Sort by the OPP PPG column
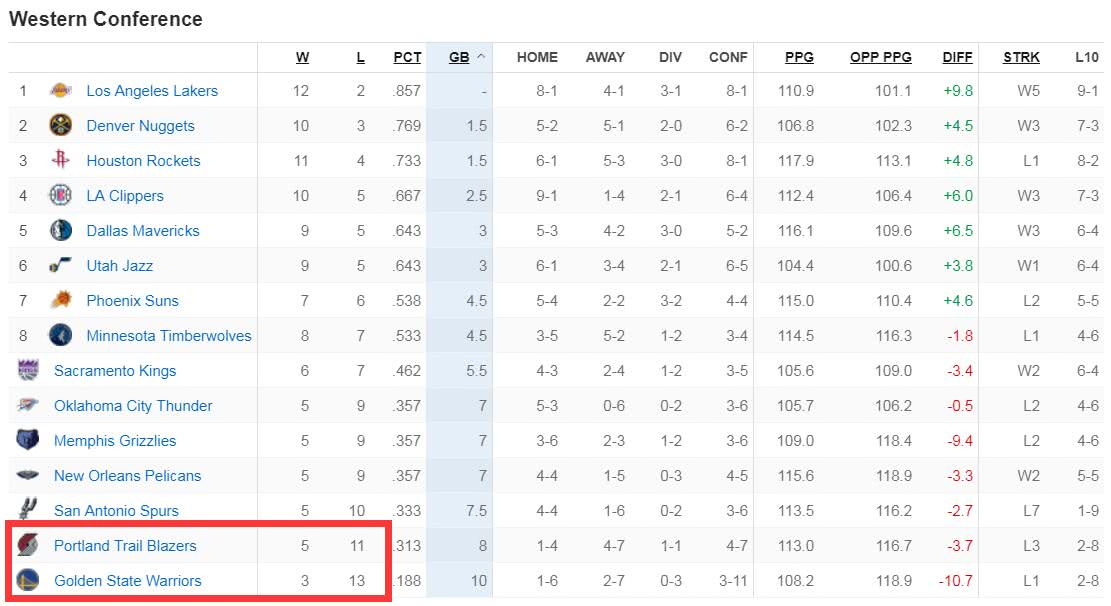The height and width of the screenshot is (606, 1111). 881,57
